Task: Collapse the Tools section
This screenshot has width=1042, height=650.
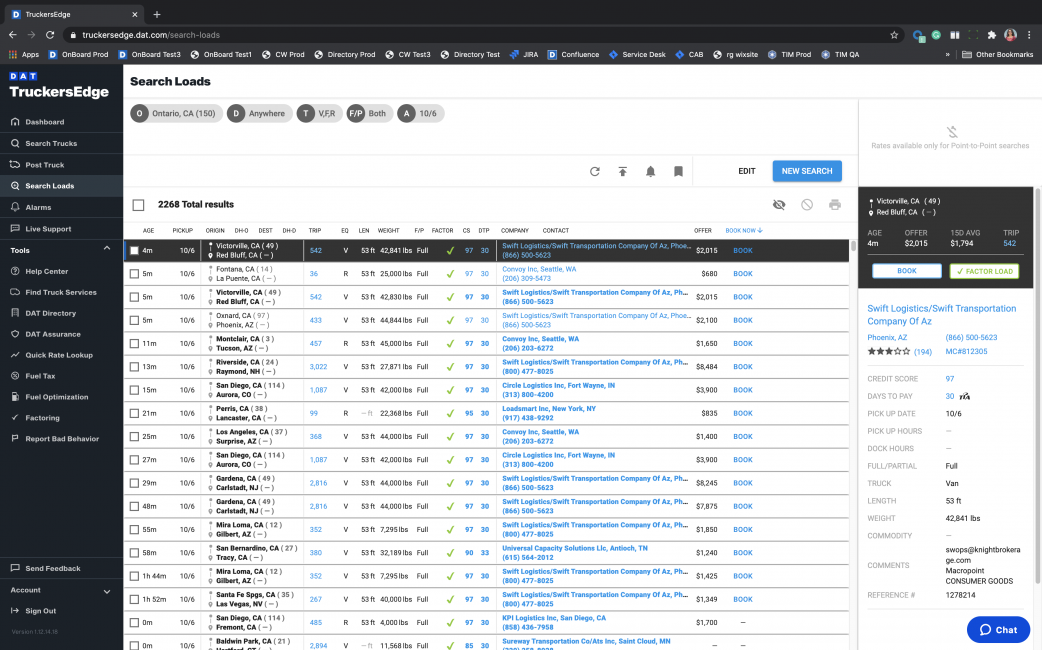Action: click(x=107, y=249)
